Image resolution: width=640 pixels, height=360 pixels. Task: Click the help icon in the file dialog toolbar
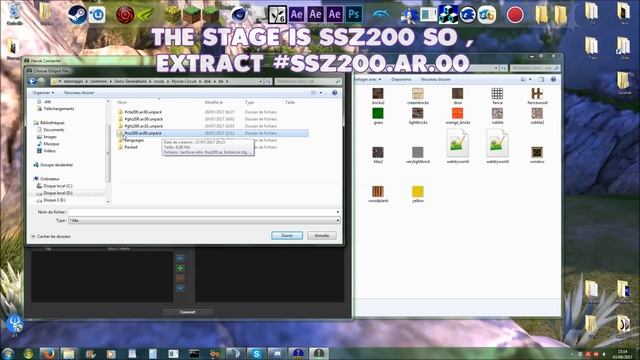[x=335, y=93]
